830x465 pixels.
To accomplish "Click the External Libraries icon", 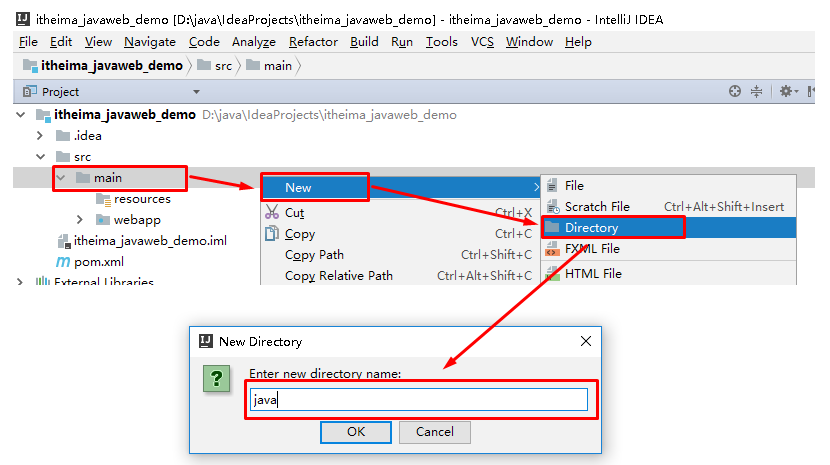I will point(42,281).
